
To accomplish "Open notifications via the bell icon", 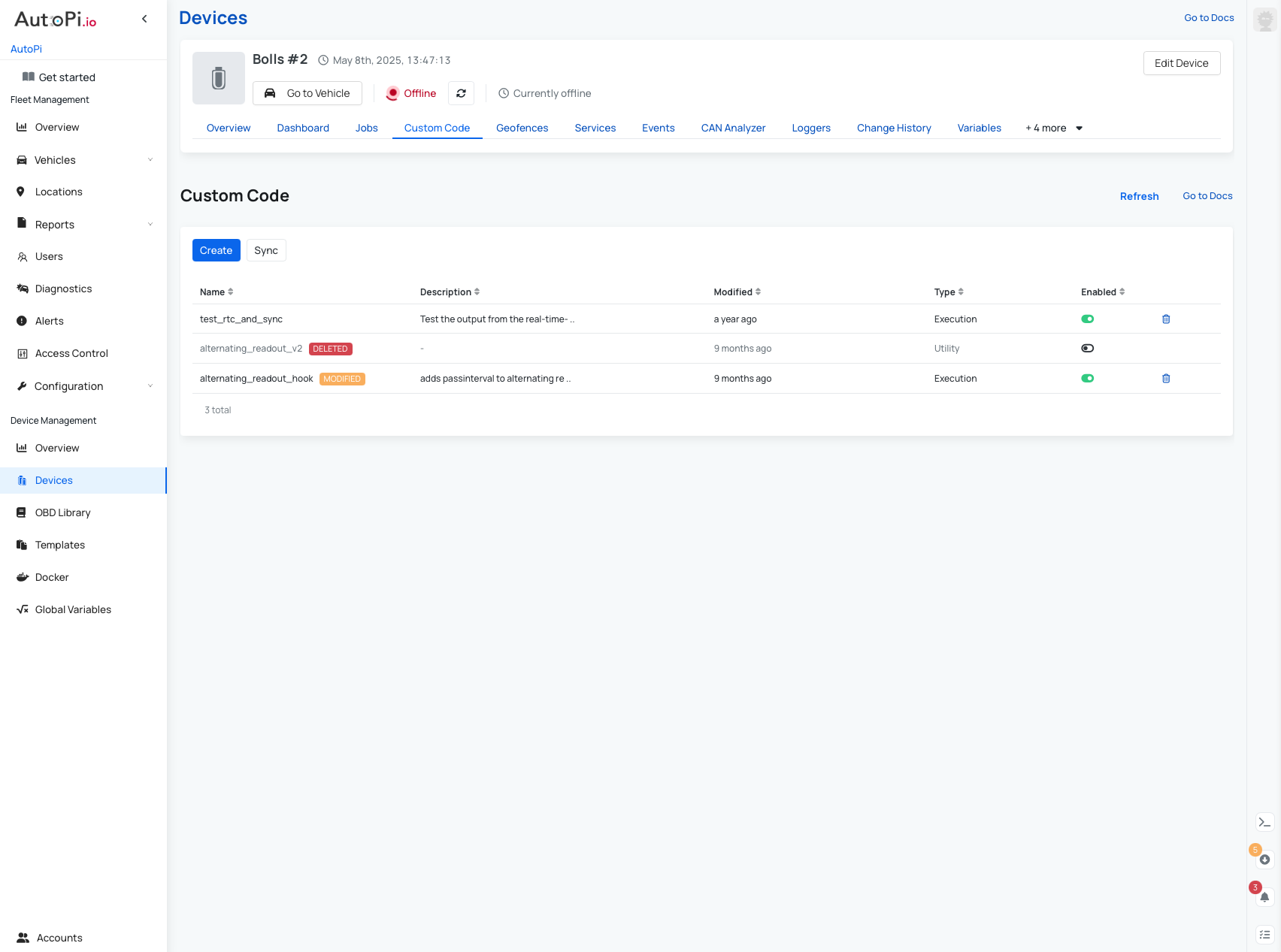I will 1264,896.
